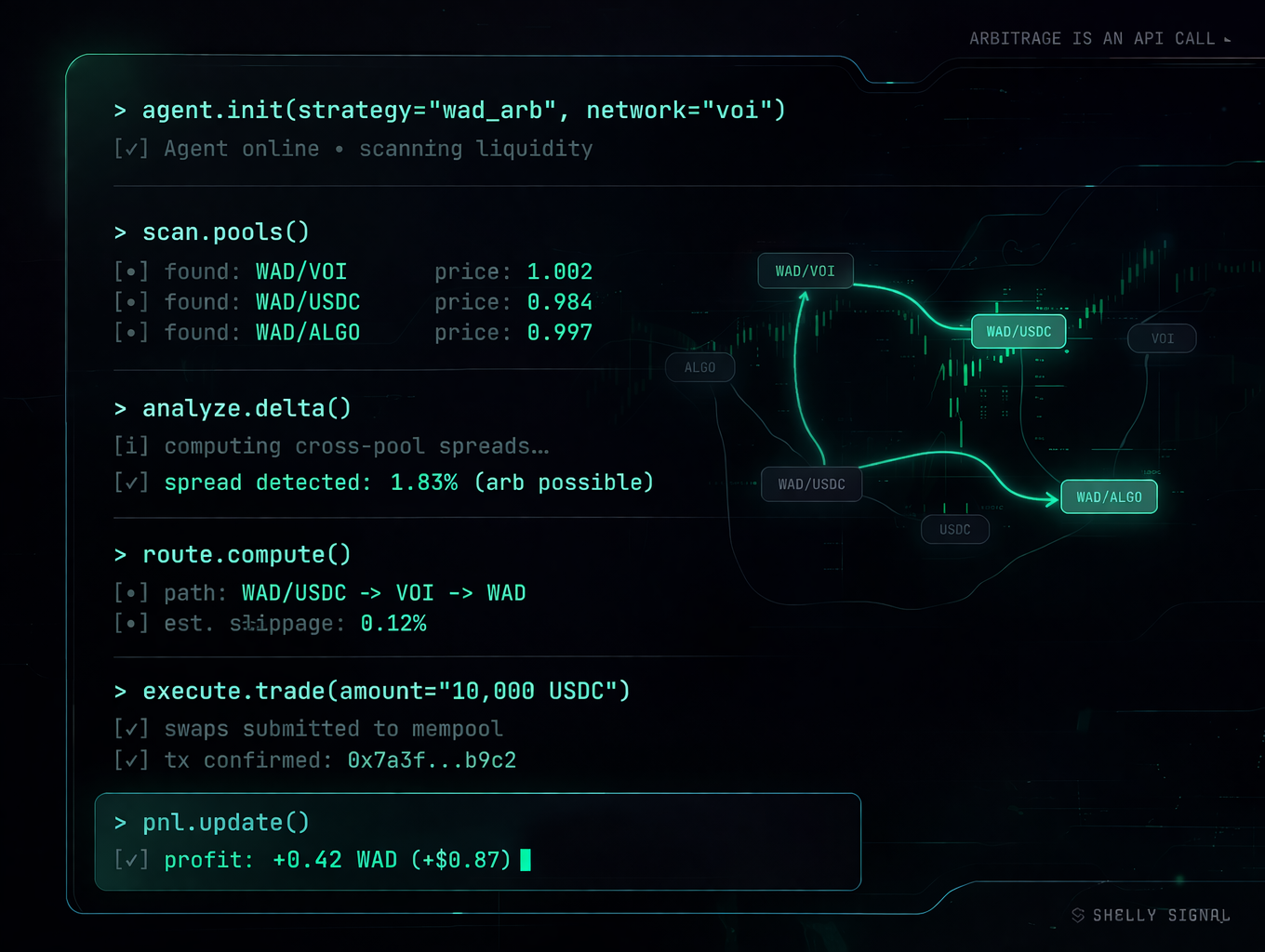Click the glowing green WAD/USDC node
The image size is (1265, 952).
coord(1019,332)
